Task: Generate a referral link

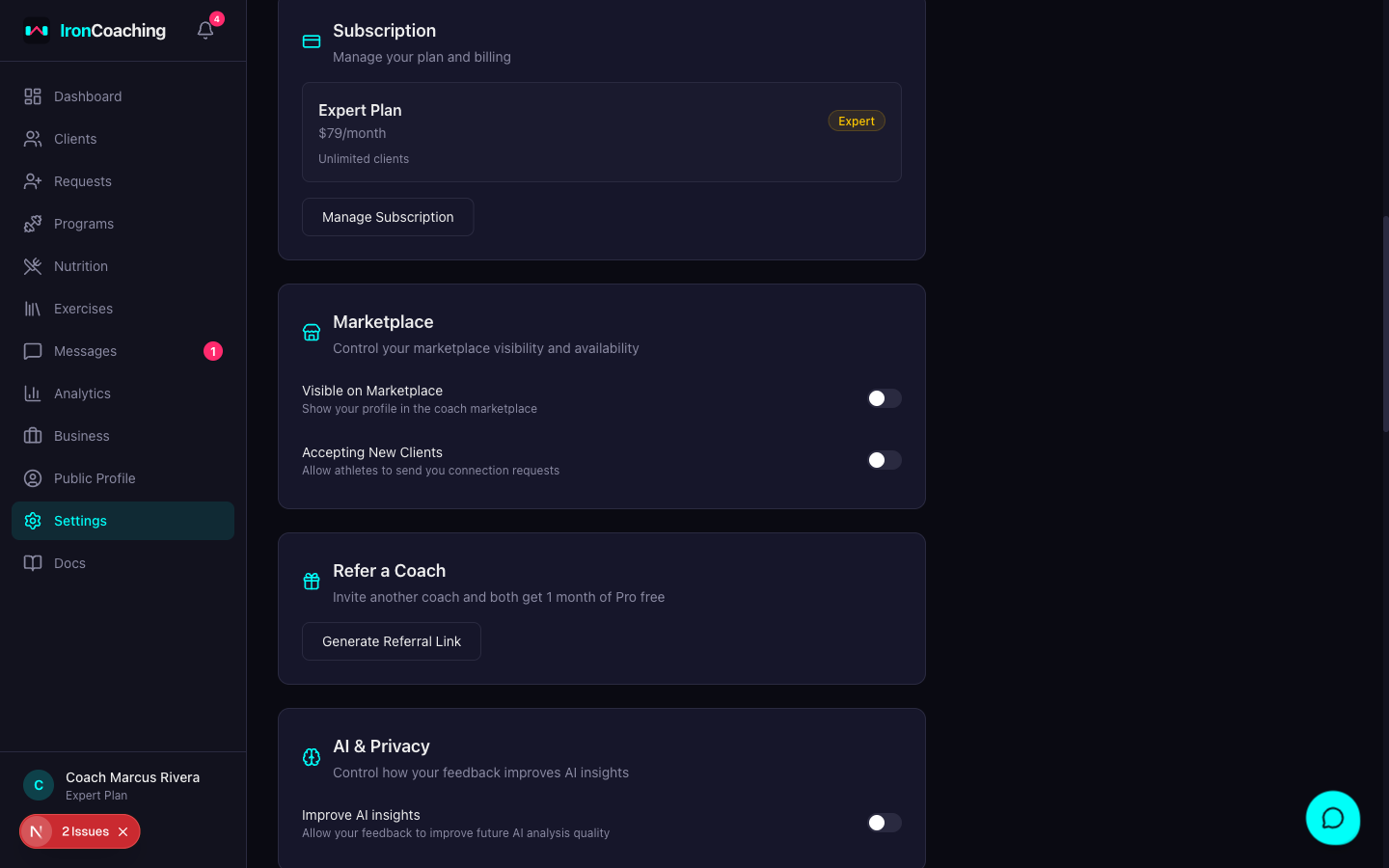Action: point(391,640)
